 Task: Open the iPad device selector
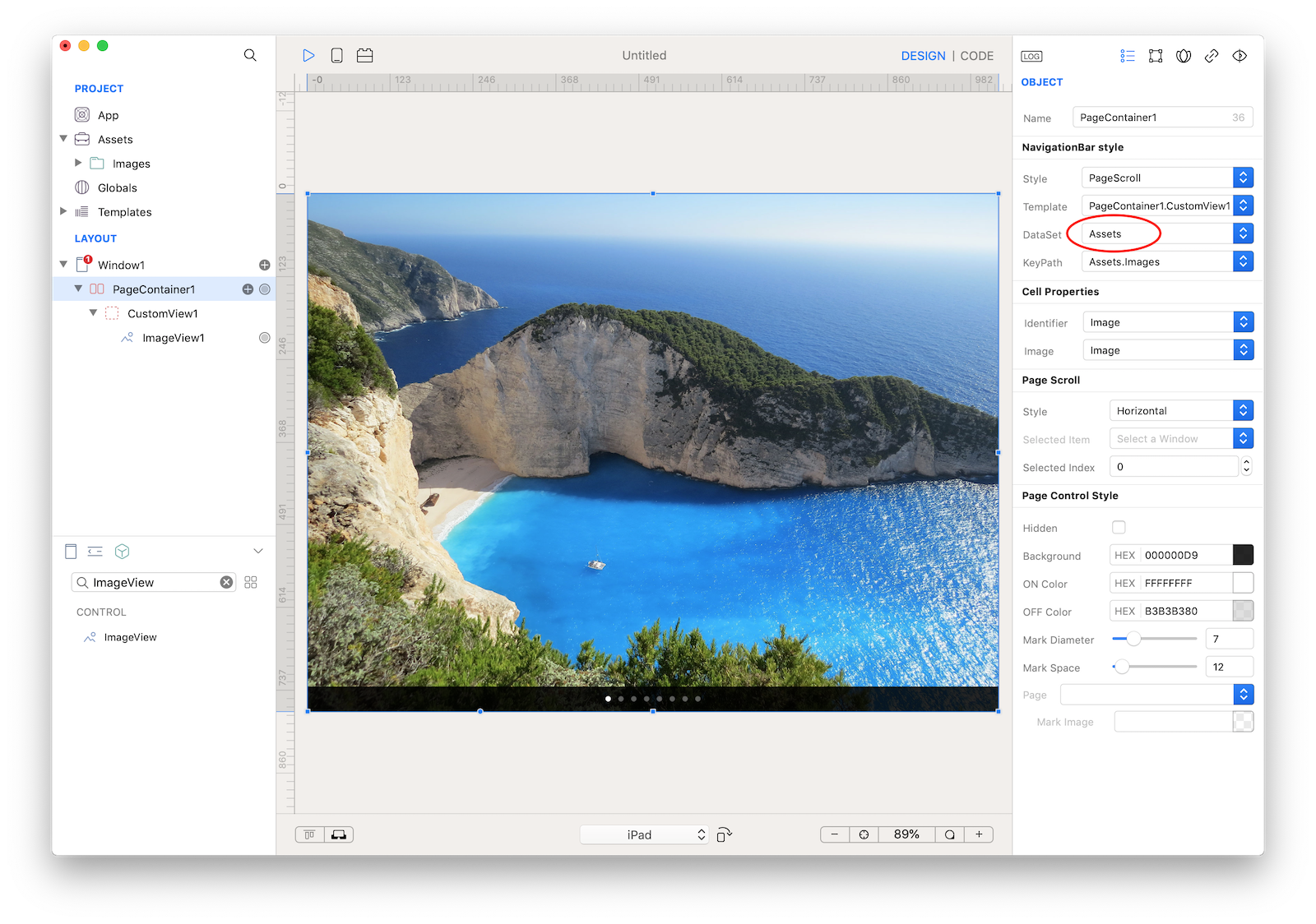click(644, 834)
